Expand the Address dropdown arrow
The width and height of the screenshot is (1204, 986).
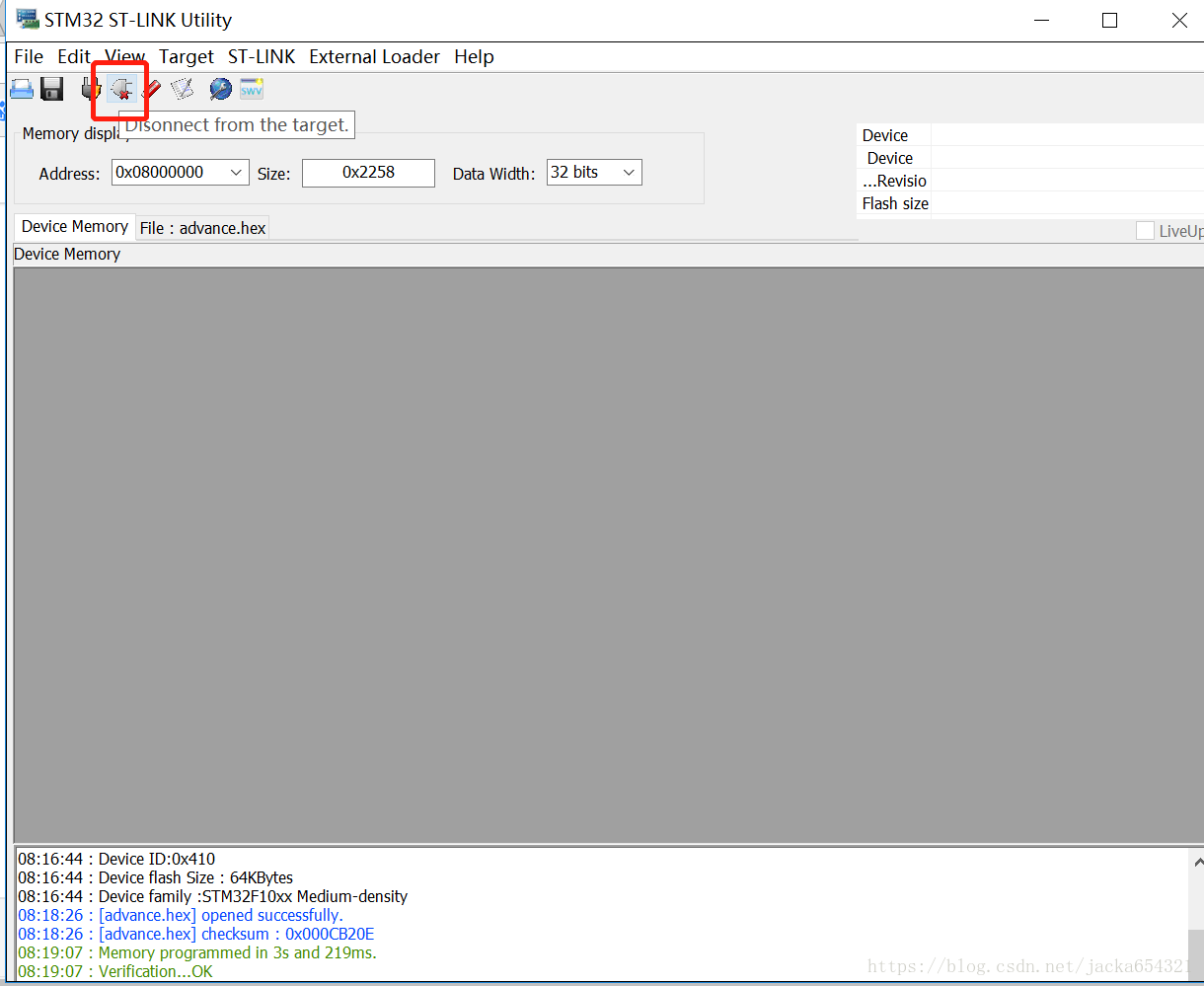(x=237, y=173)
